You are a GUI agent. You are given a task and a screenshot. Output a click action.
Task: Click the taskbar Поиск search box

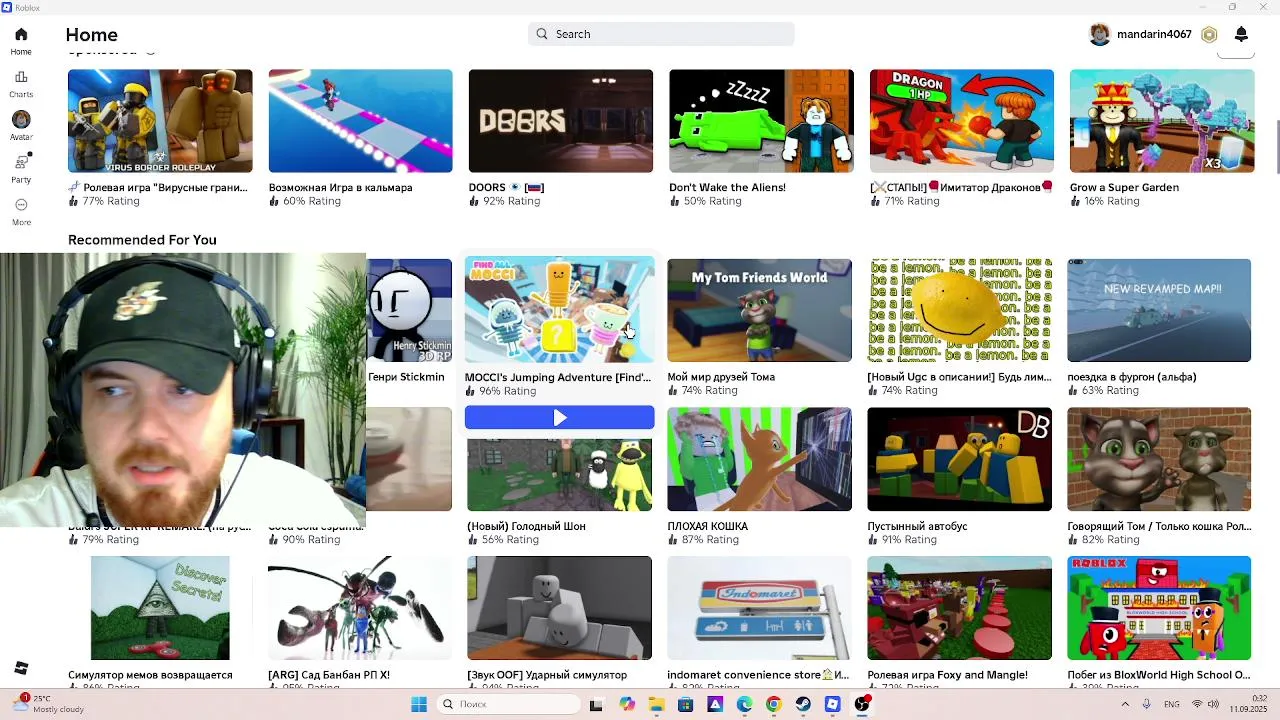pyautogui.click(x=509, y=704)
